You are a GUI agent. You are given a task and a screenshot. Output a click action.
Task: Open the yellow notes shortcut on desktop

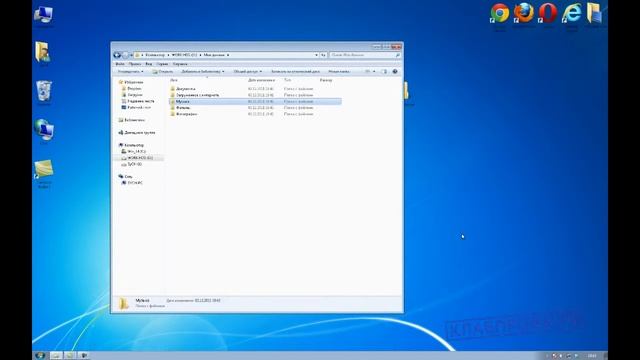pos(44,169)
